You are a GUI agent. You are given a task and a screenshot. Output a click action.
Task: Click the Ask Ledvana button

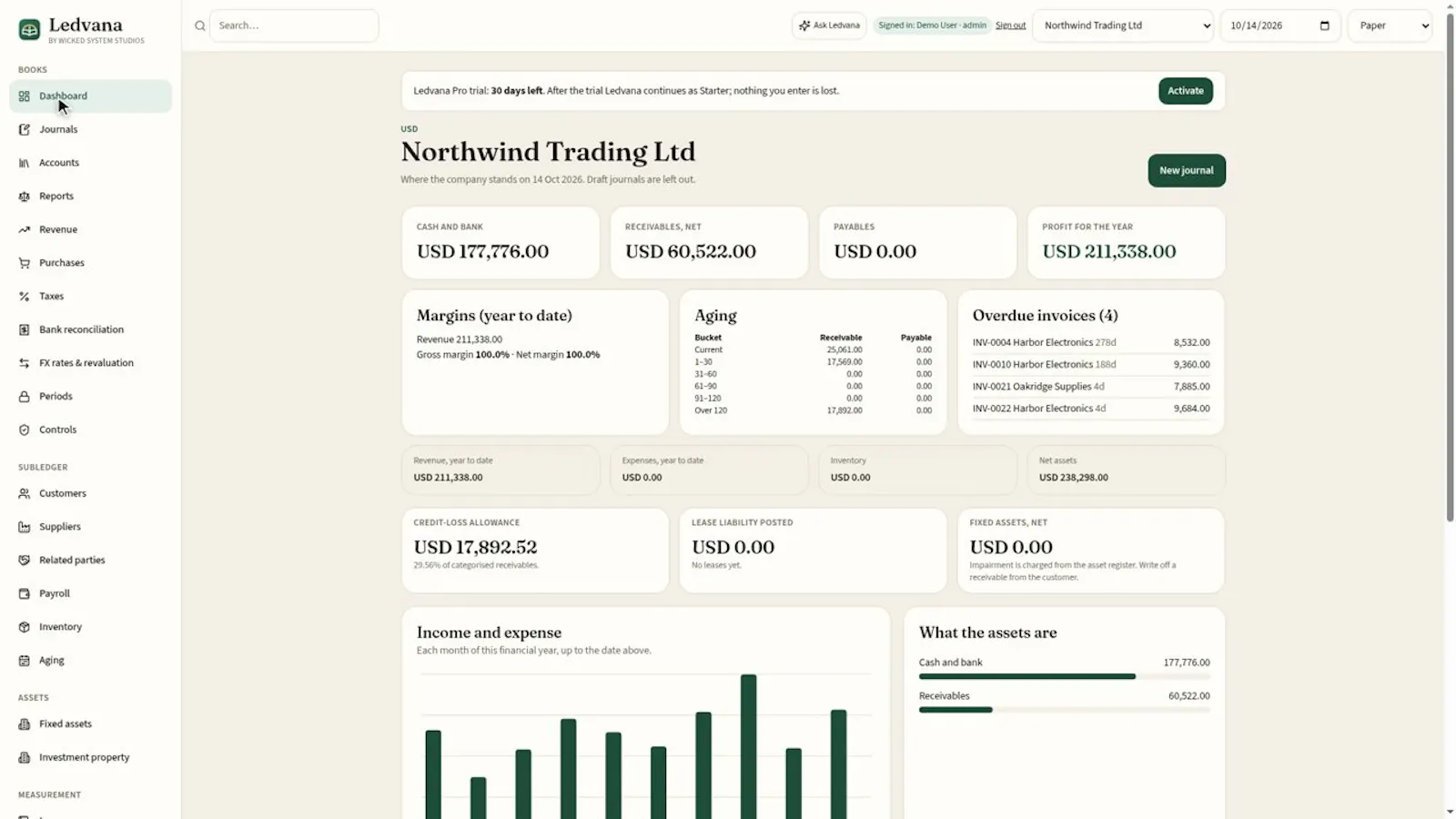point(829,25)
